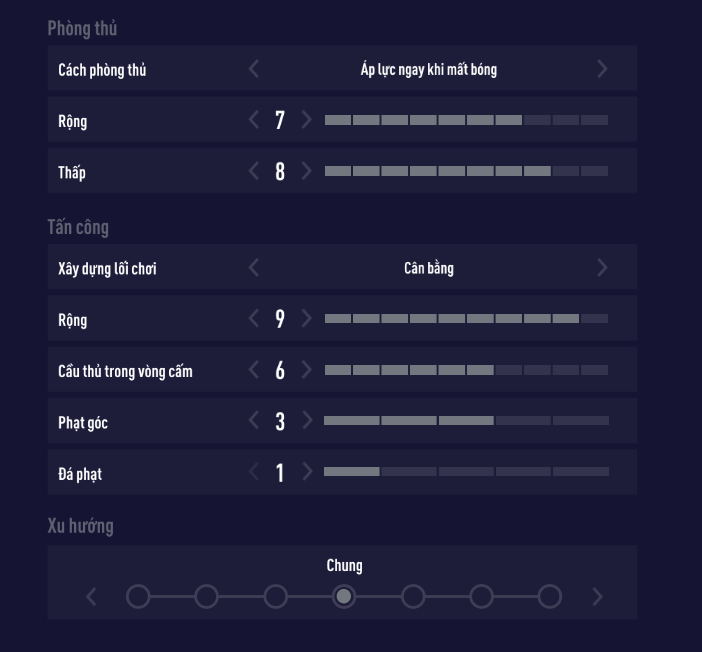Select the selected Chung radio circle
Screen dimensions: 702x652
[x=343, y=597]
